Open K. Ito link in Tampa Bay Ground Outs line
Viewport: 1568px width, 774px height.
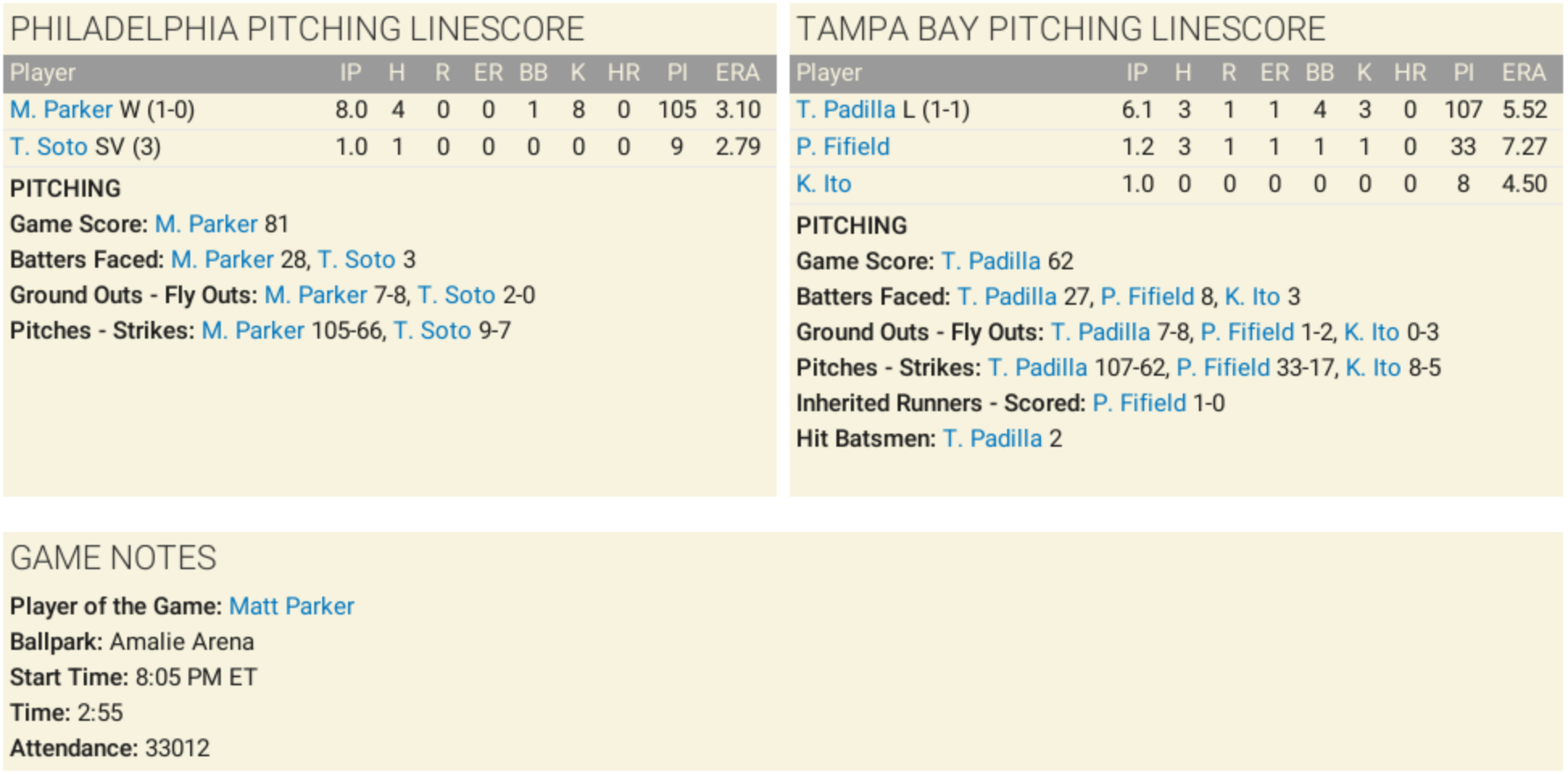(x=1371, y=332)
